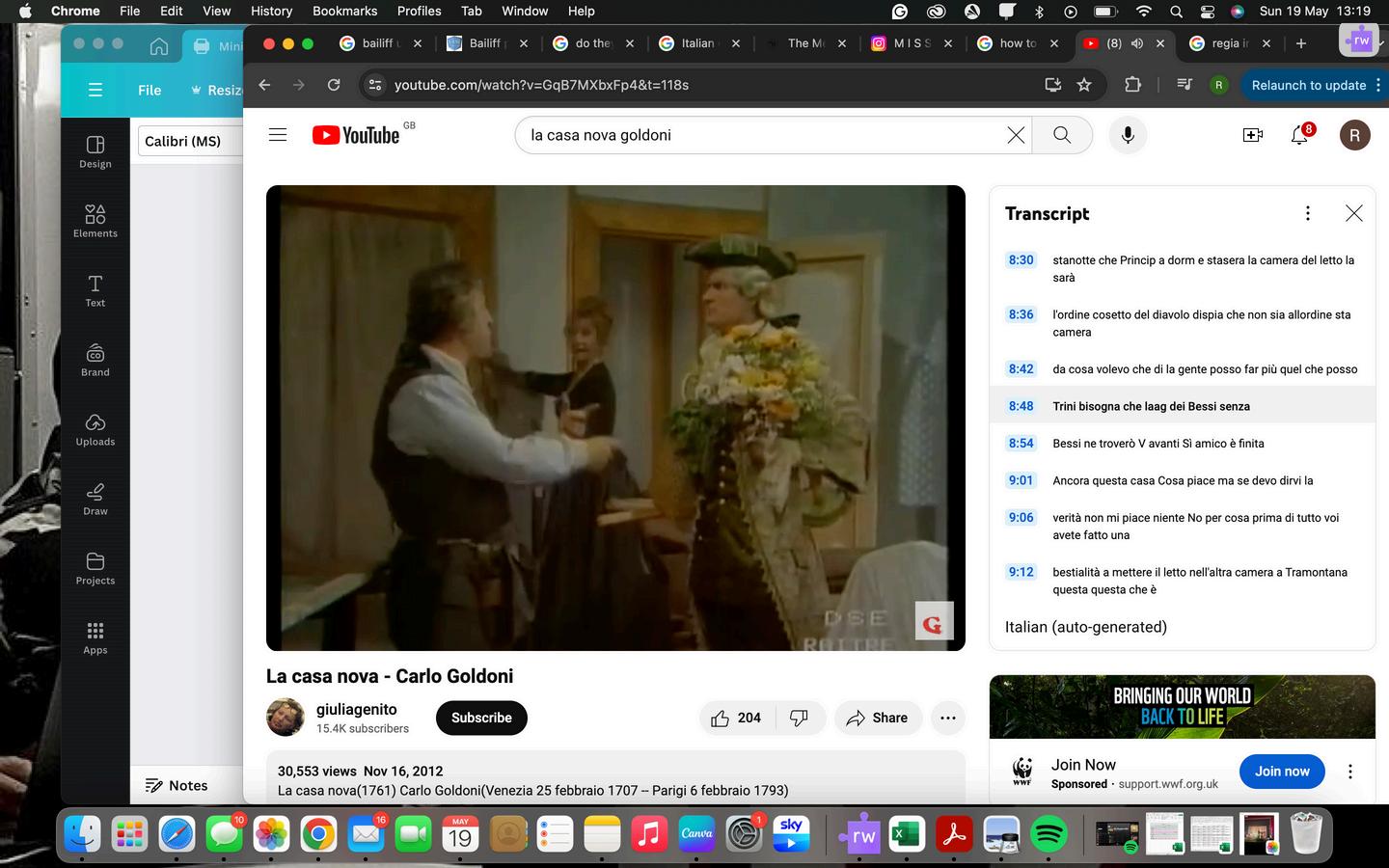This screenshot has width=1389, height=868.
Task: Open the YouTube notifications bell
Action: [x=1300, y=135]
